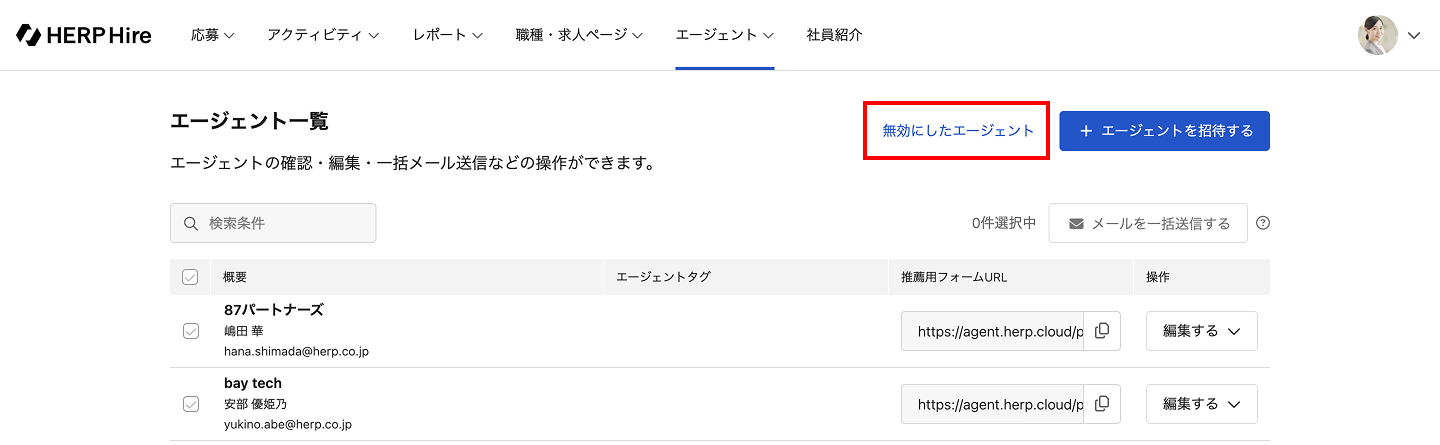Click the magnifier icon in search box
This screenshot has height=445, width=1440.
[x=191, y=223]
